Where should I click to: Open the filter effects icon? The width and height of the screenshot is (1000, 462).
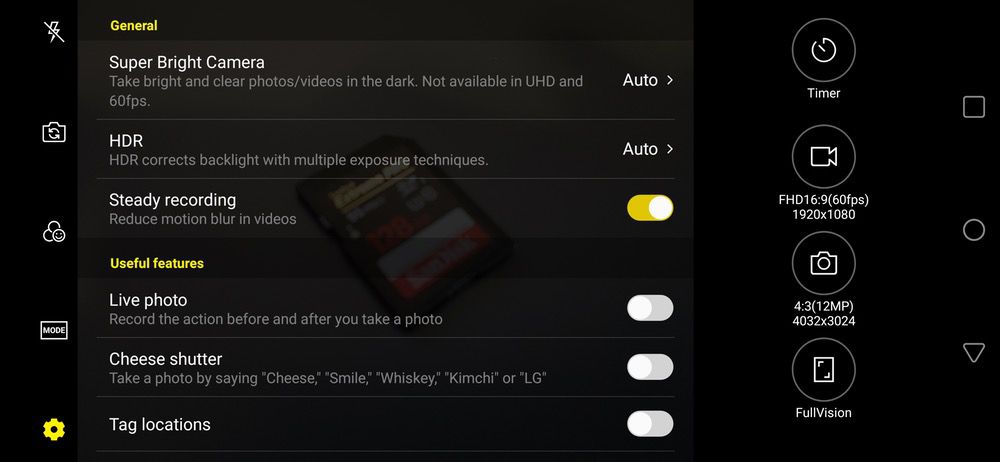click(54, 232)
